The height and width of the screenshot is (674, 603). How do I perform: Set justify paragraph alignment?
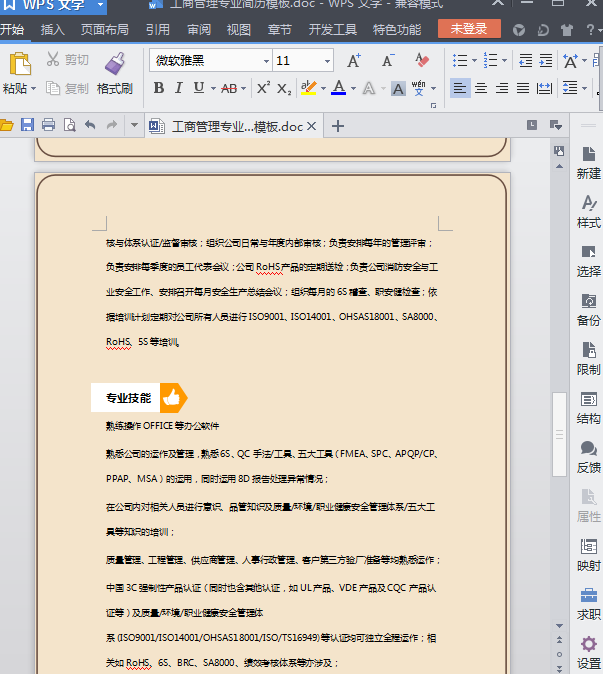pos(523,88)
